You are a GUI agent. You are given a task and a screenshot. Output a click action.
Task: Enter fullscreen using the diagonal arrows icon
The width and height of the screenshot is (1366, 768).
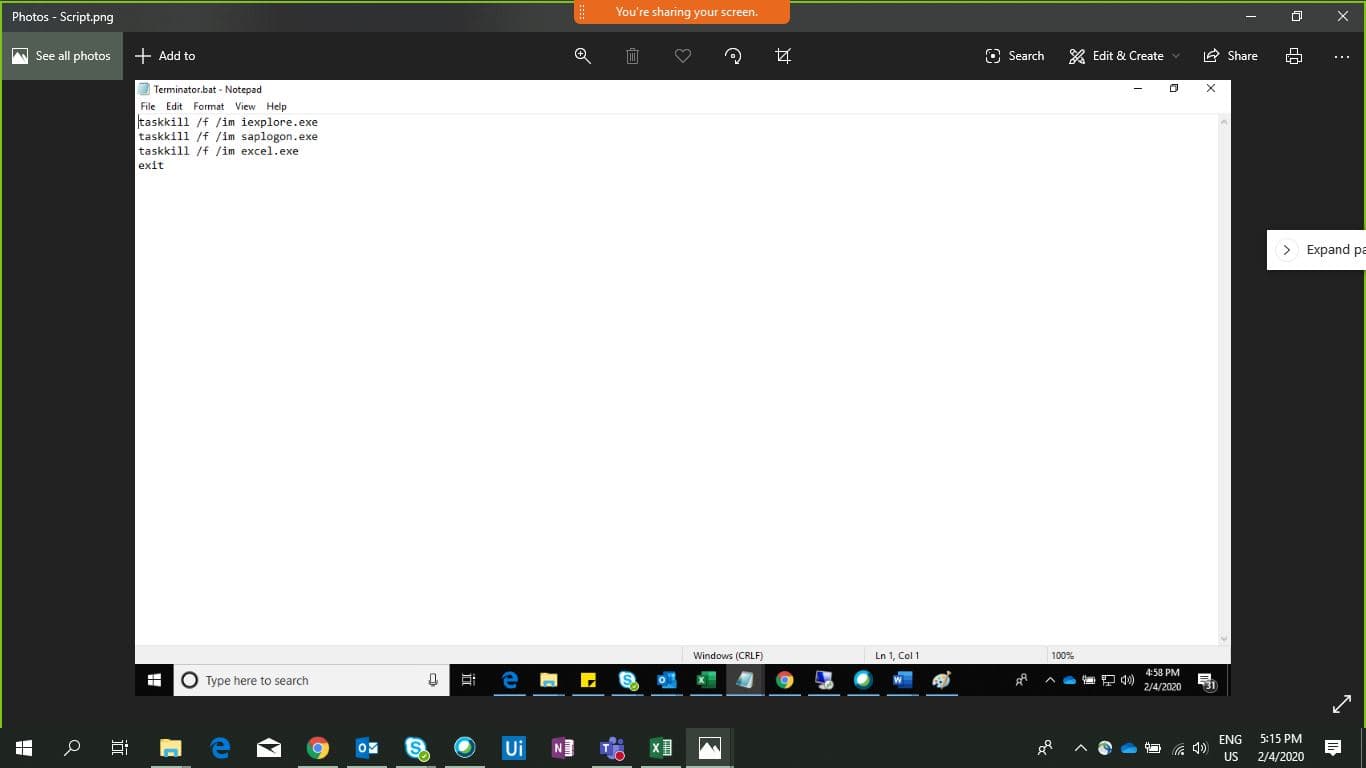click(x=1342, y=705)
